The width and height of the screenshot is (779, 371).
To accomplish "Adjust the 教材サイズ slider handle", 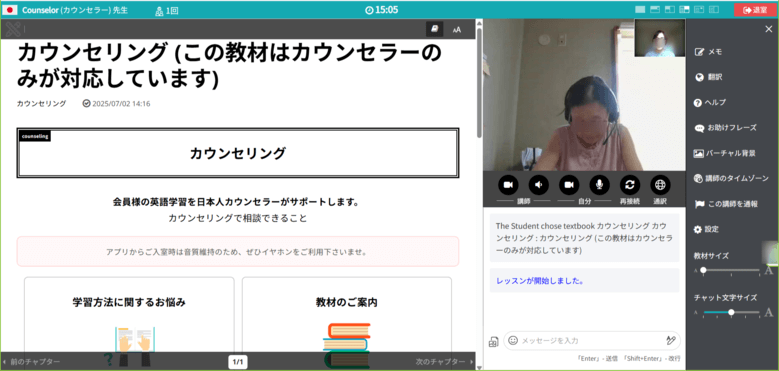I will (703, 270).
